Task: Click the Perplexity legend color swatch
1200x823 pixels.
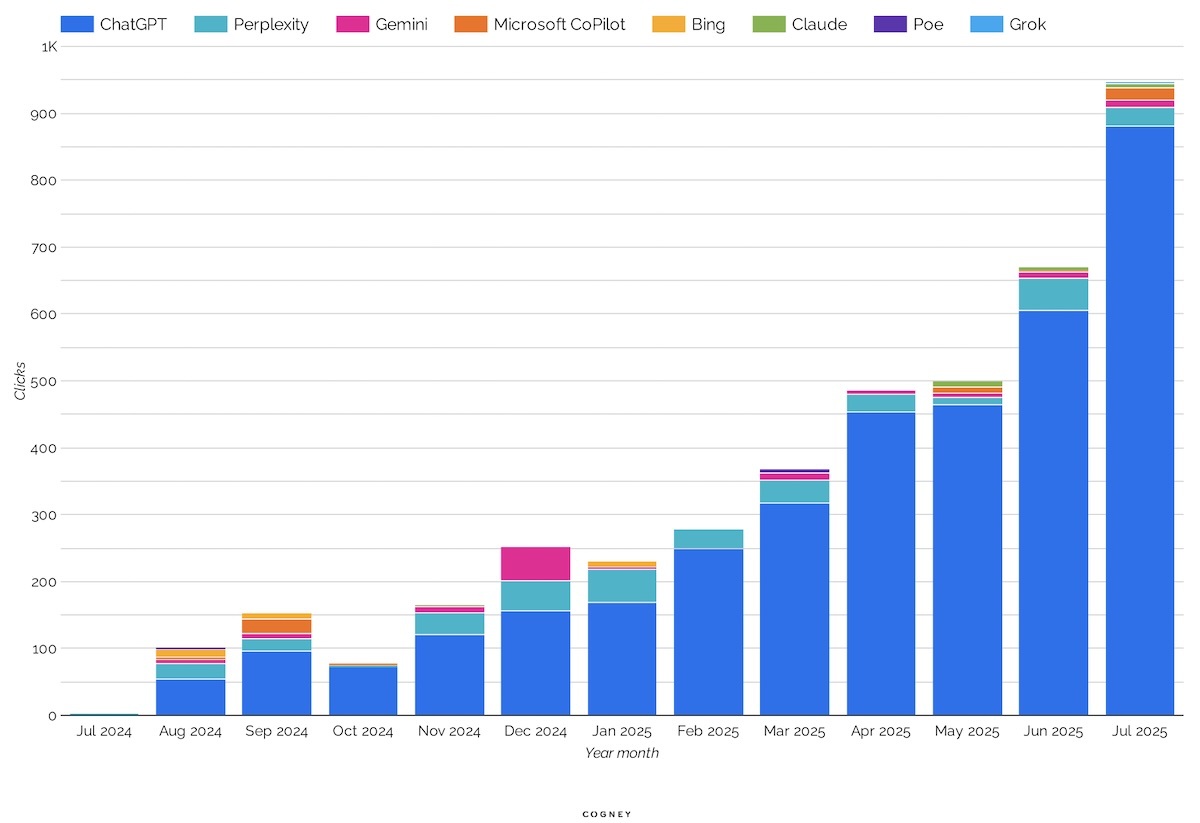Action: 211,24
